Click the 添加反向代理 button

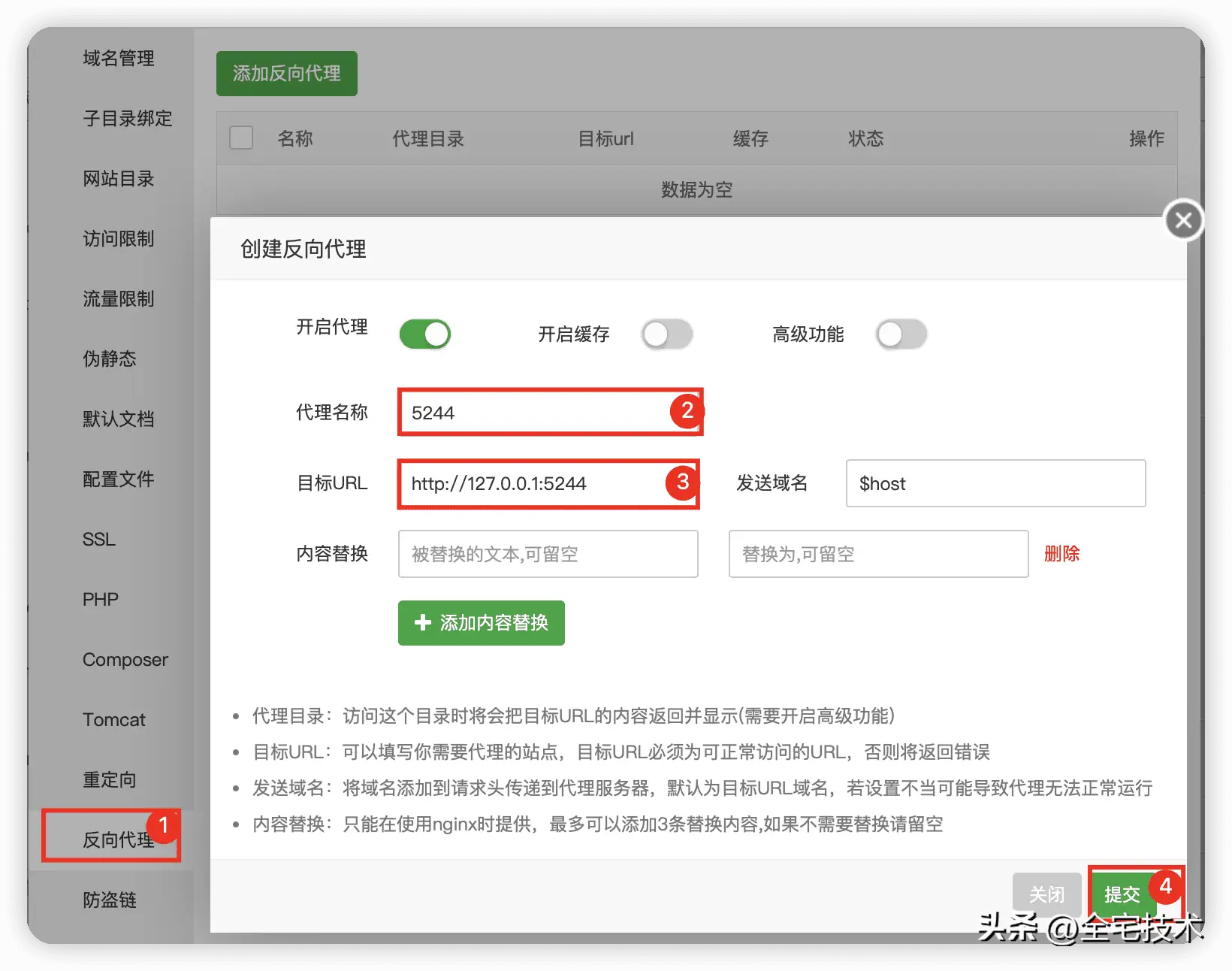(x=286, y=73)
